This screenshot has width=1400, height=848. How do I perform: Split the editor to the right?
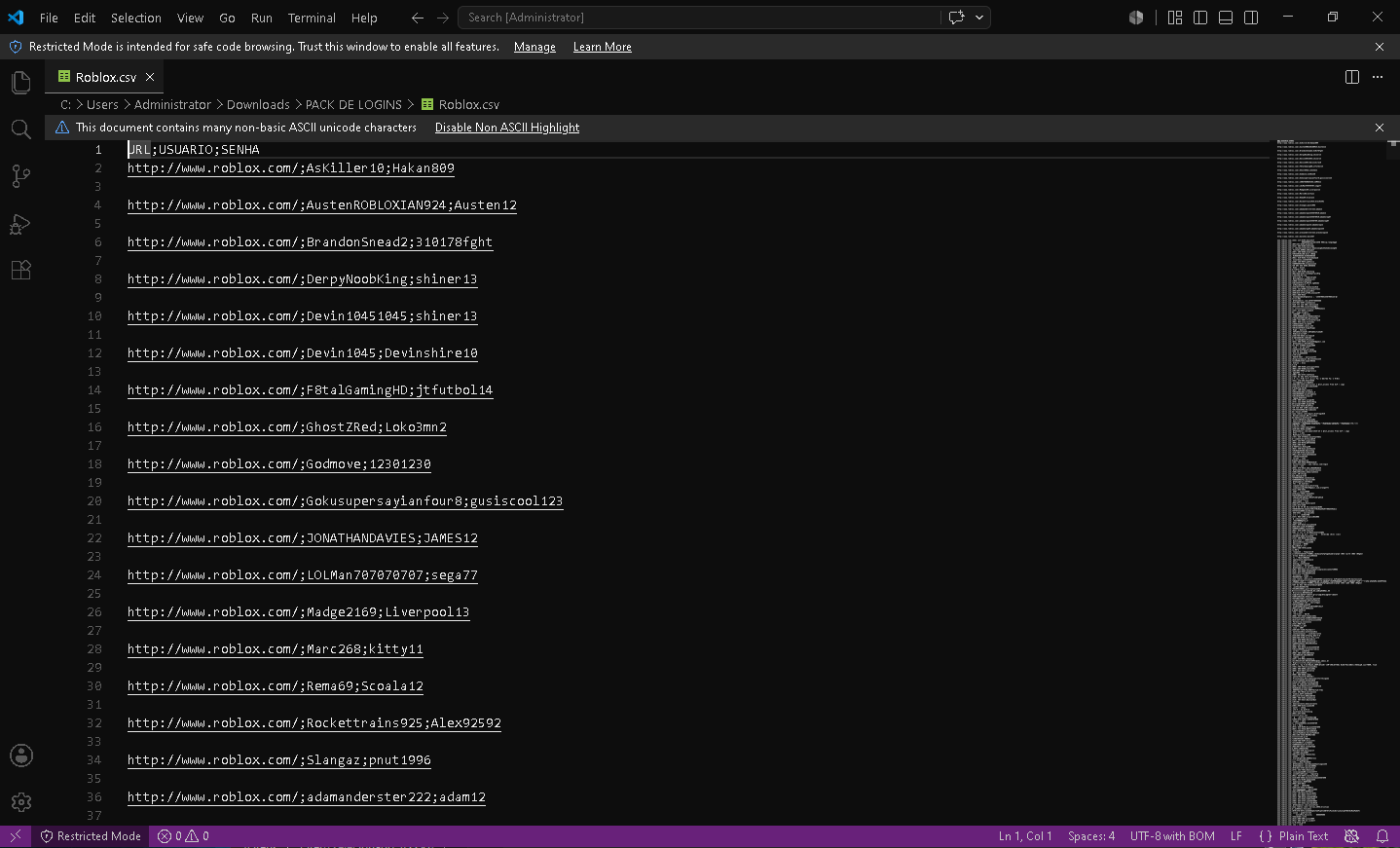coord(1352,77)
